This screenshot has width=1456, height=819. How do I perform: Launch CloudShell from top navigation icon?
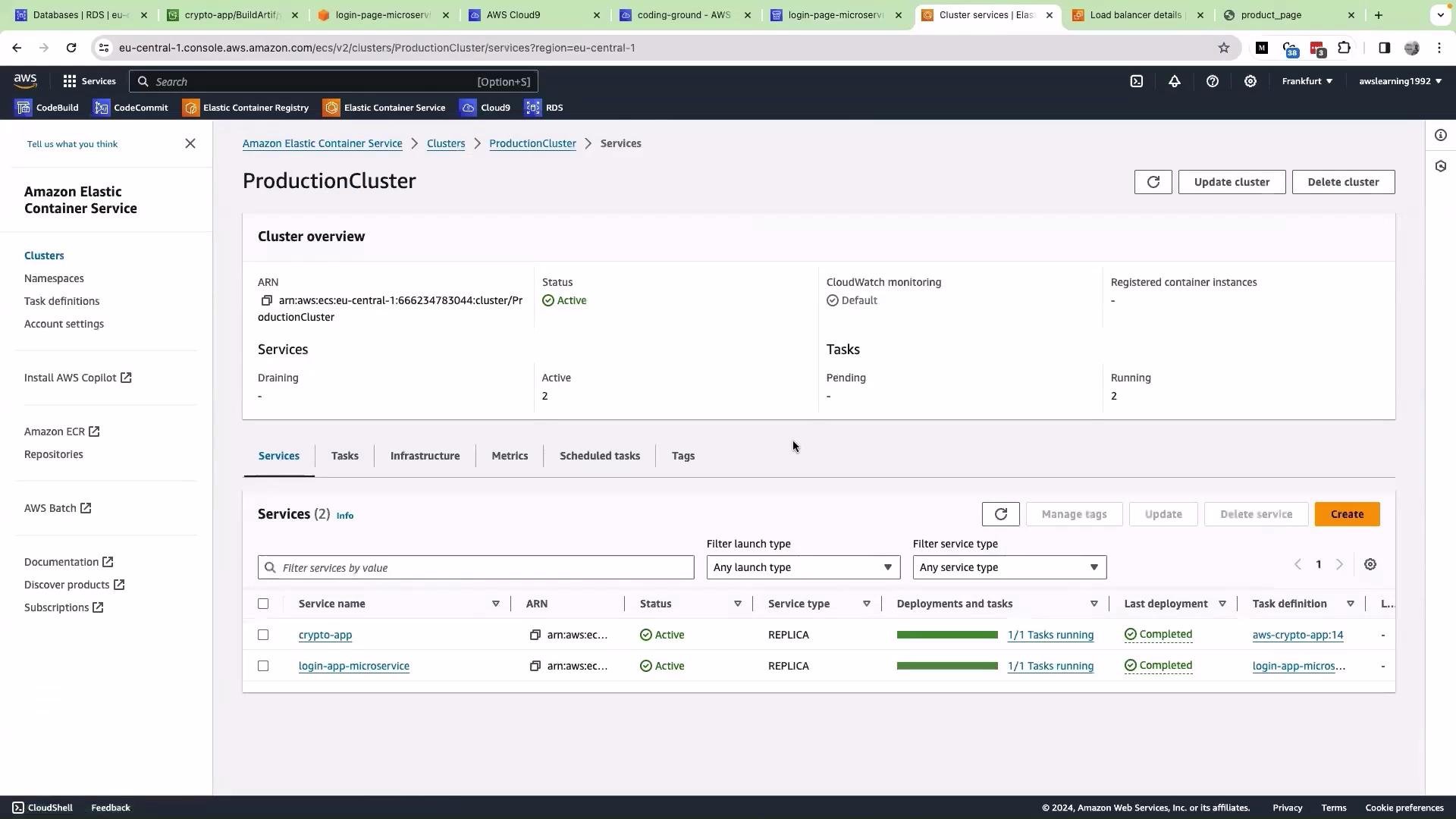[1136, 81]
